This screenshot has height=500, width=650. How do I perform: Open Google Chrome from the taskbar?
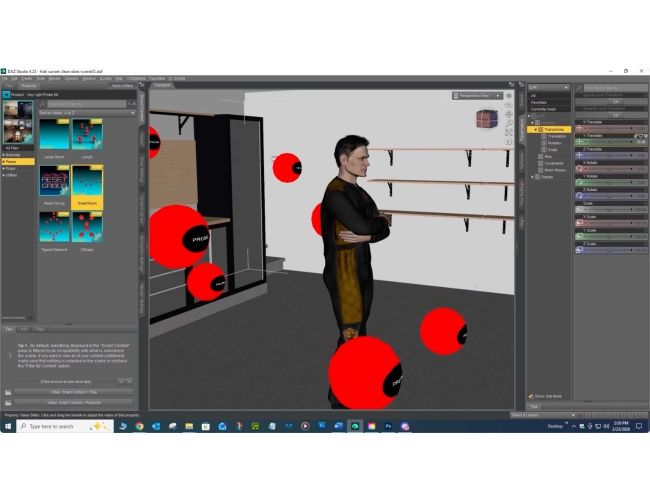pos(139,426)
